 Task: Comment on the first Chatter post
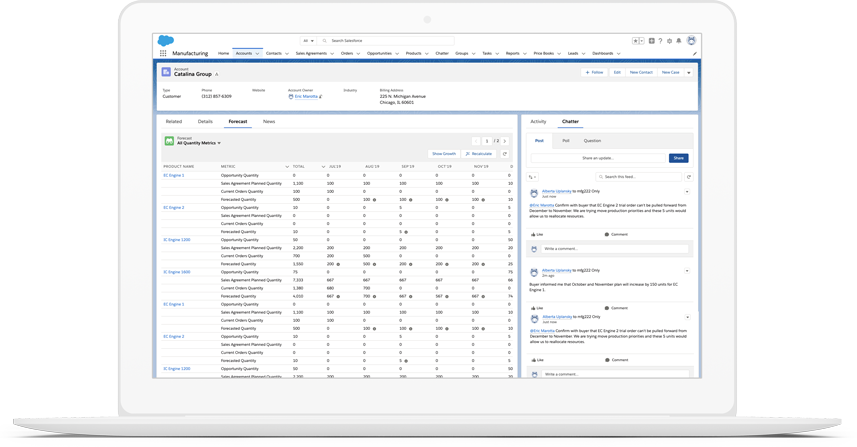[616, 234]
